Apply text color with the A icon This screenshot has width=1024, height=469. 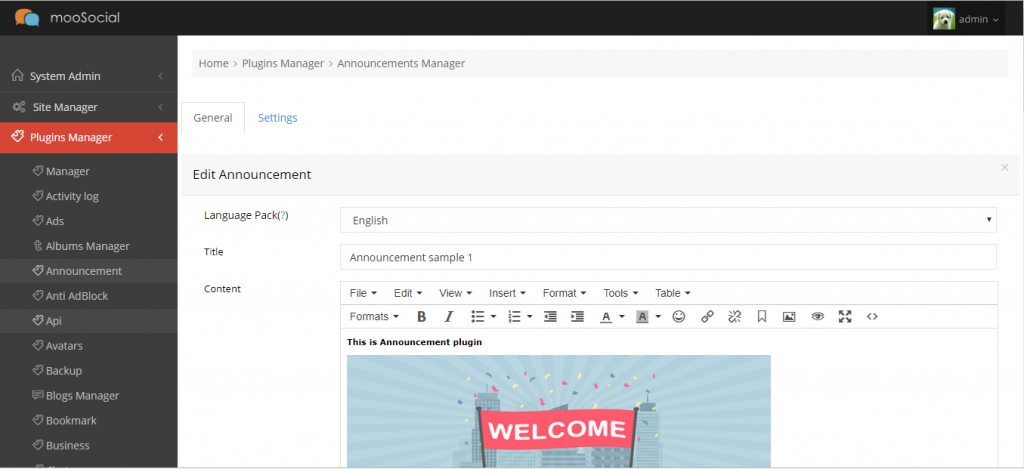(606, 317)
